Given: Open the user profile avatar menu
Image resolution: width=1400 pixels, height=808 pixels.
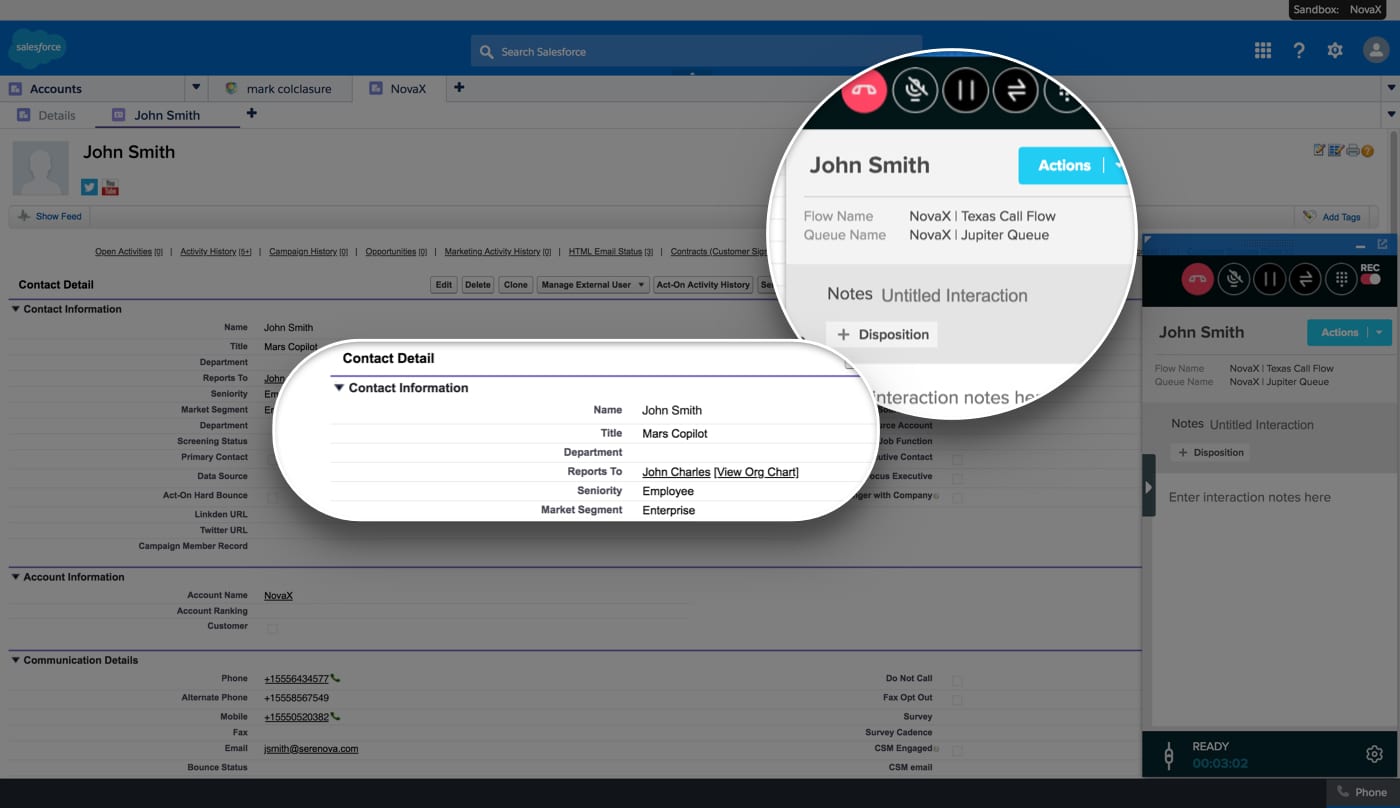Looking at the screenshot, I should [x=1375, y=50].
